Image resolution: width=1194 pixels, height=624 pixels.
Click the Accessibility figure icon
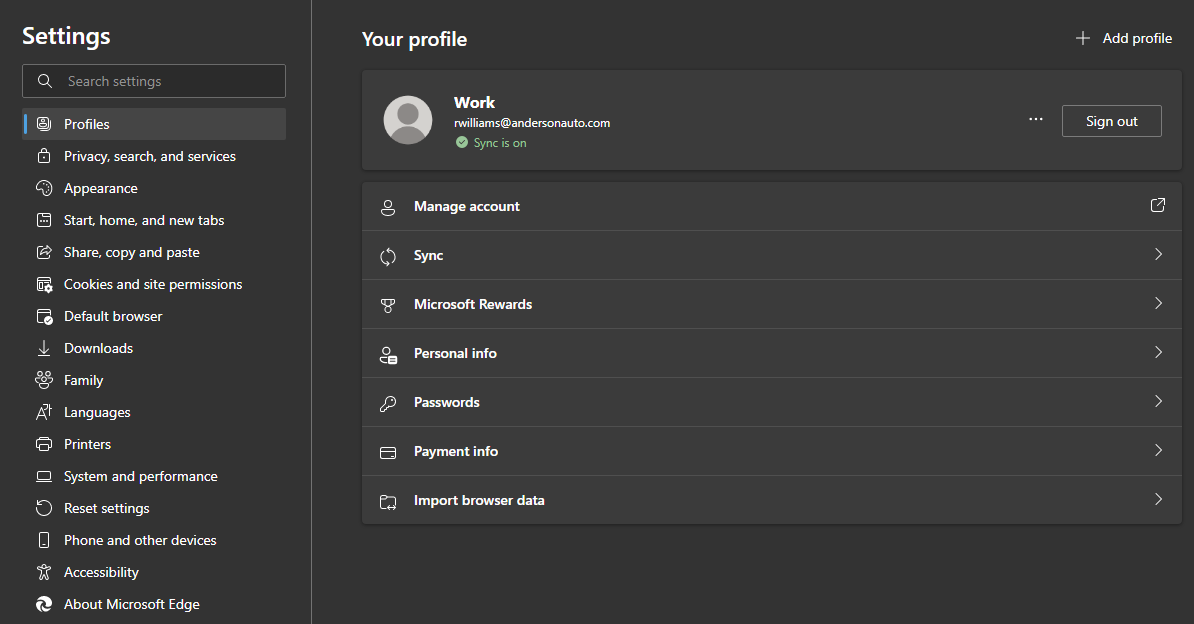pyautogui.click(x=44, y=571)
